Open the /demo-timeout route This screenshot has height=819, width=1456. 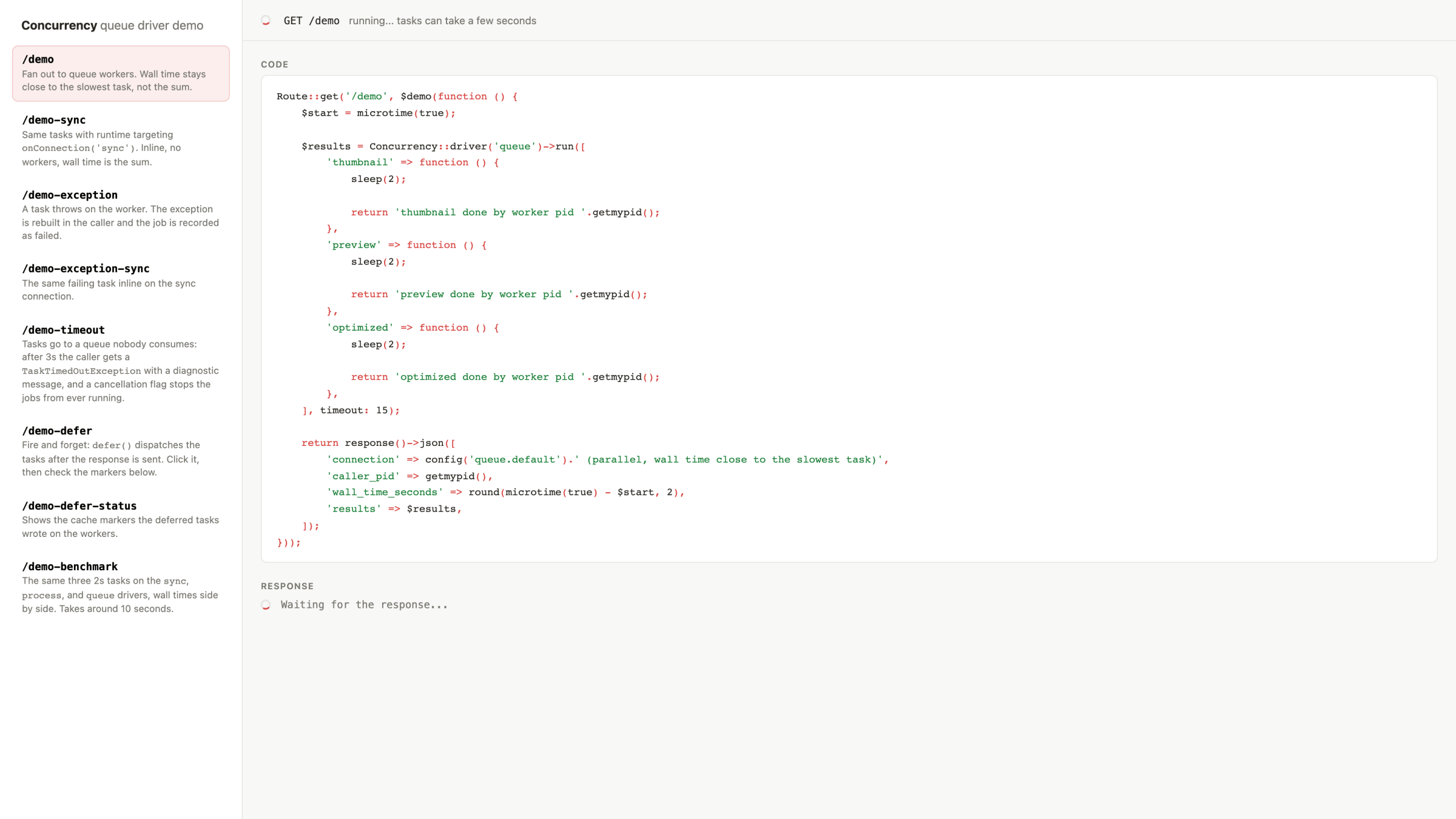[121, 364]
